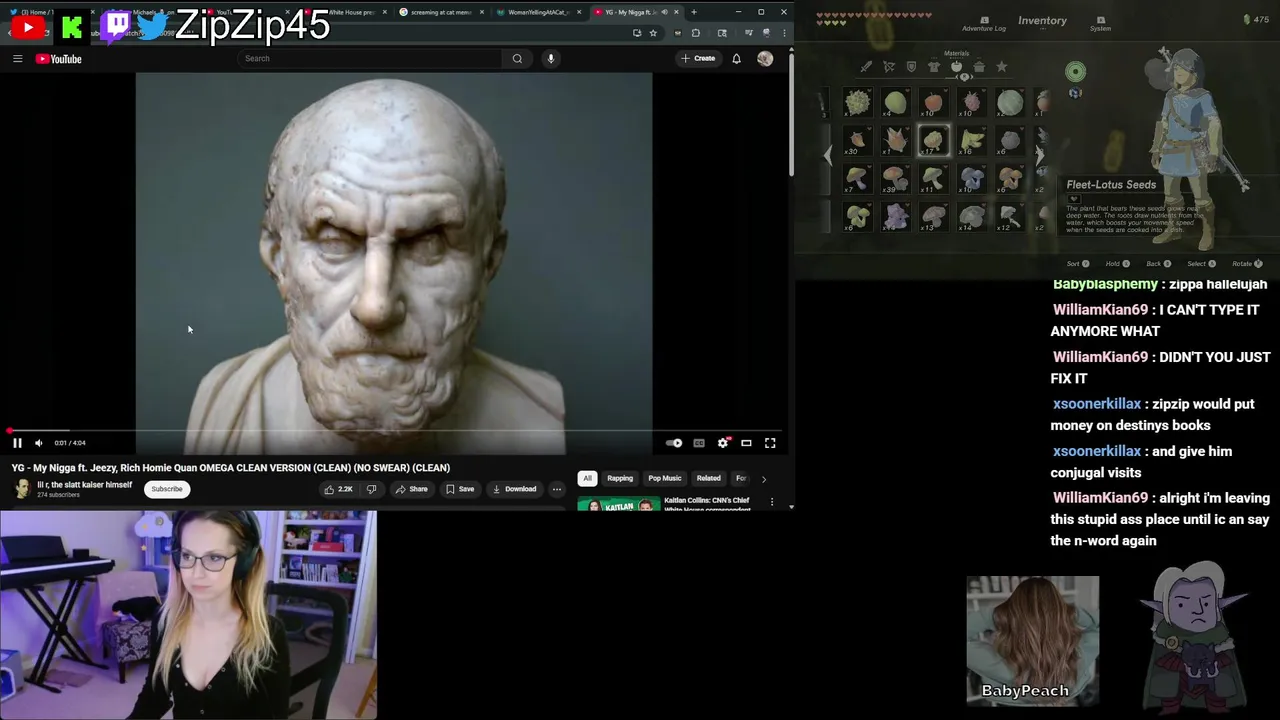Select the shields inventory category
Viewport: 1280px width, 720px height.
point(911,67)
